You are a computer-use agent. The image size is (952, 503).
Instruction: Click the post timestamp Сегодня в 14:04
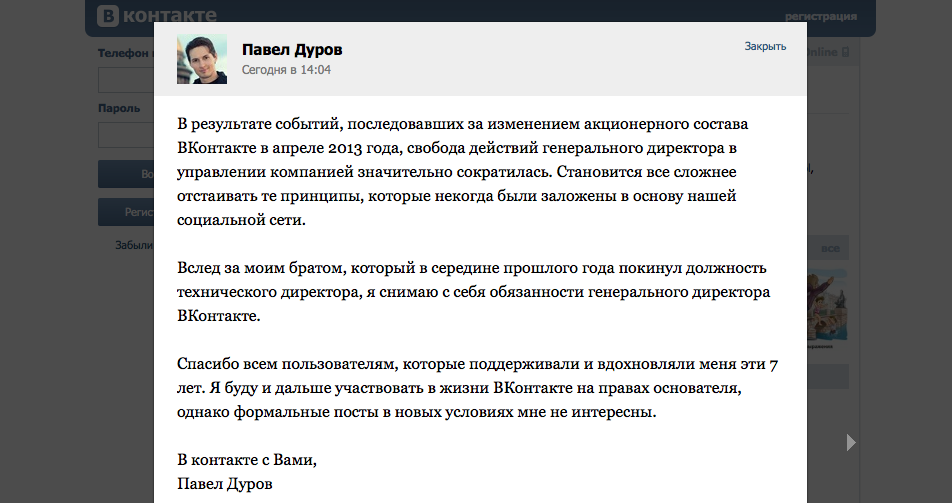pyautogui.click(x=286, y=70)
